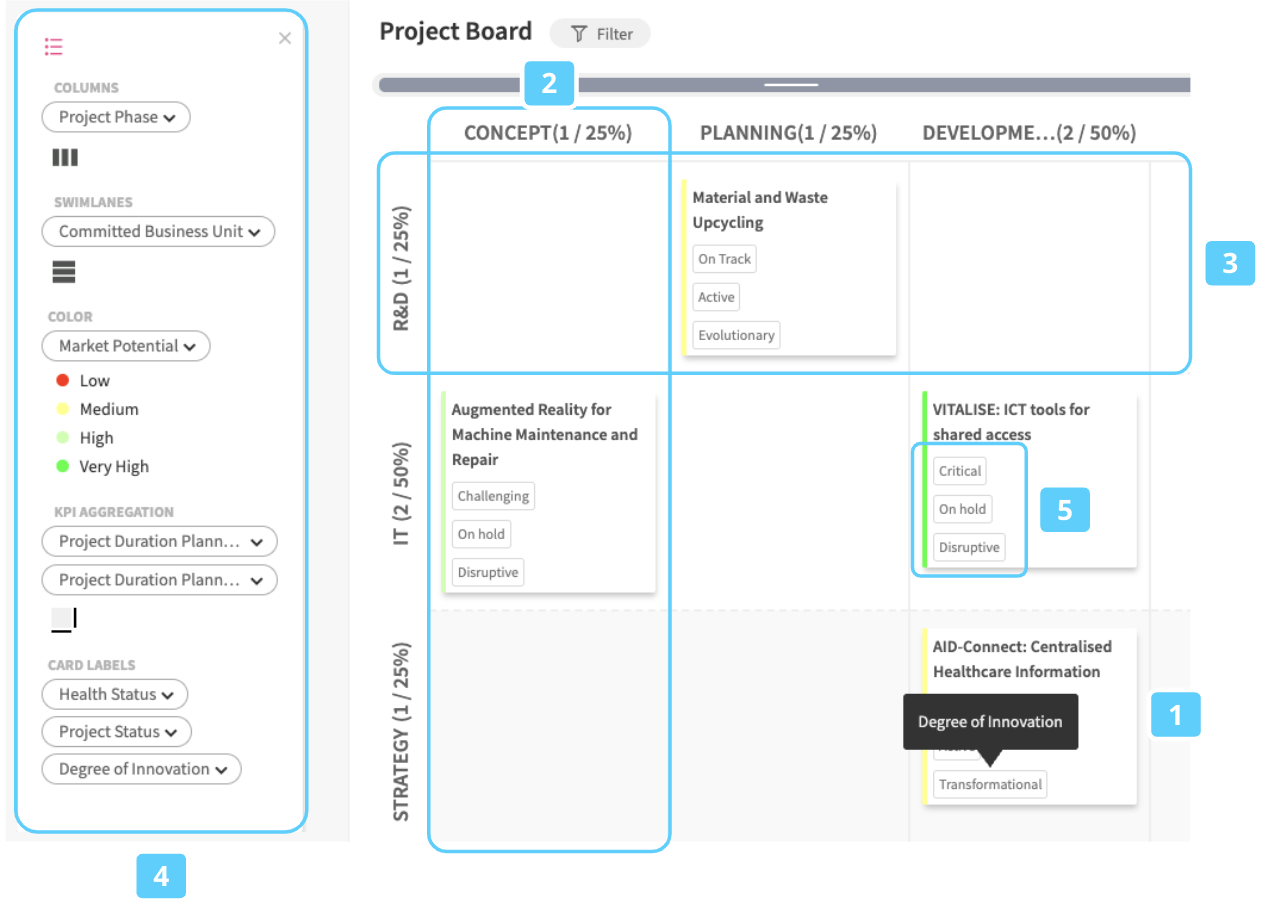Open the Health Status card label dropdown

coord(115,694)
